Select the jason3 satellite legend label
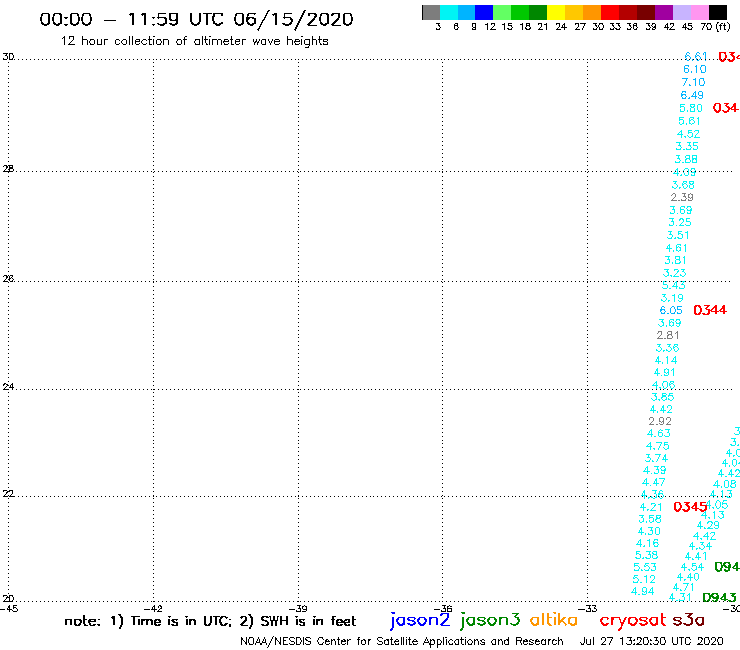Screen dimensions: 740x650 pyautogui.click(x=490, y=620)
